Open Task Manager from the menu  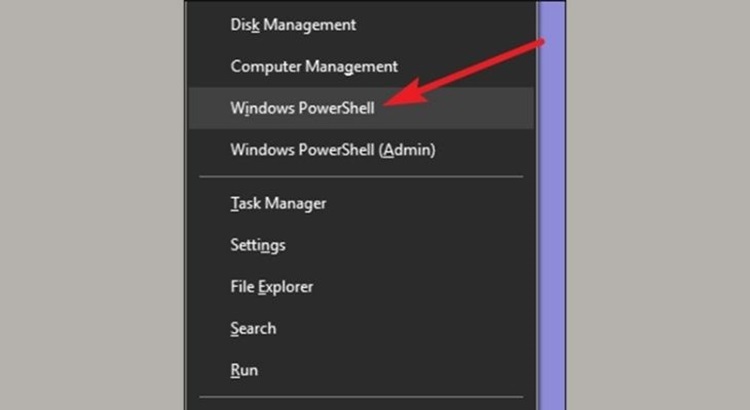(x=278, y=203)
